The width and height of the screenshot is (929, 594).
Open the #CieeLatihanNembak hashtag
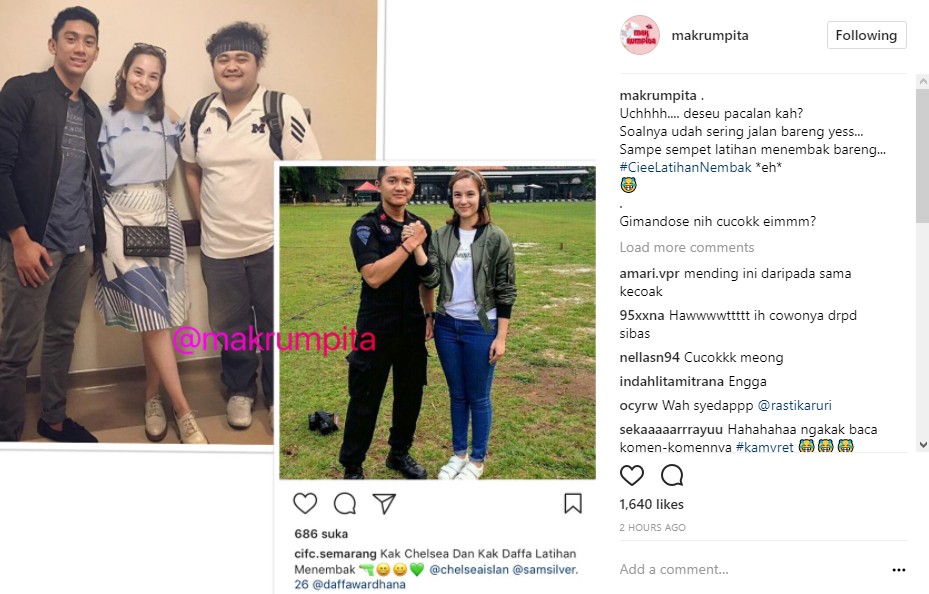click(x=685, y=168)
